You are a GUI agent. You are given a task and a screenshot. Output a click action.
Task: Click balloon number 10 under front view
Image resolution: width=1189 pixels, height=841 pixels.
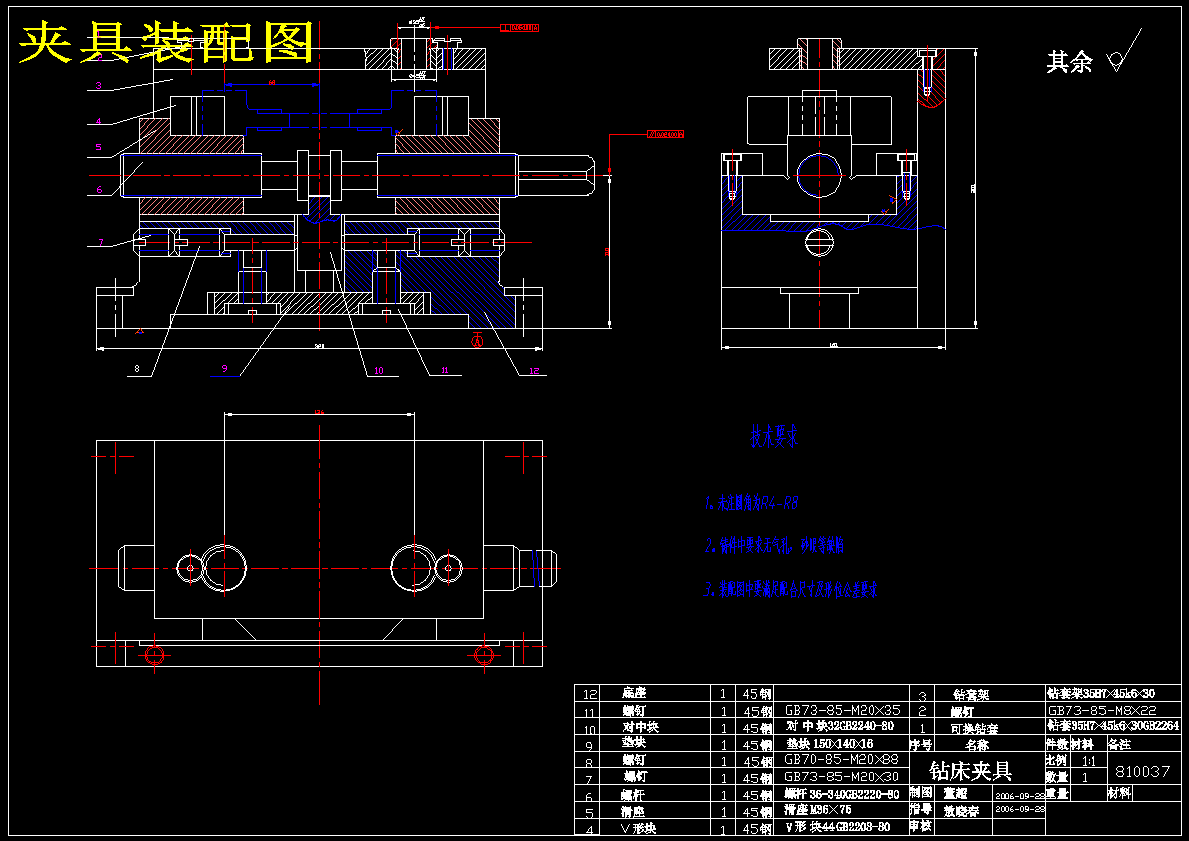tap(379, 370)
